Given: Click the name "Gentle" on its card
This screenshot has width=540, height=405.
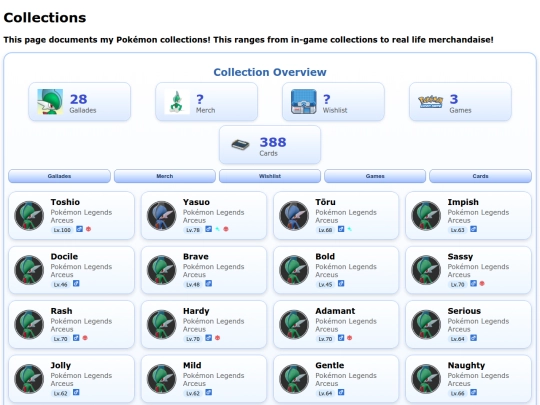Looking at the screenshot, I should (x=330, y=365).
